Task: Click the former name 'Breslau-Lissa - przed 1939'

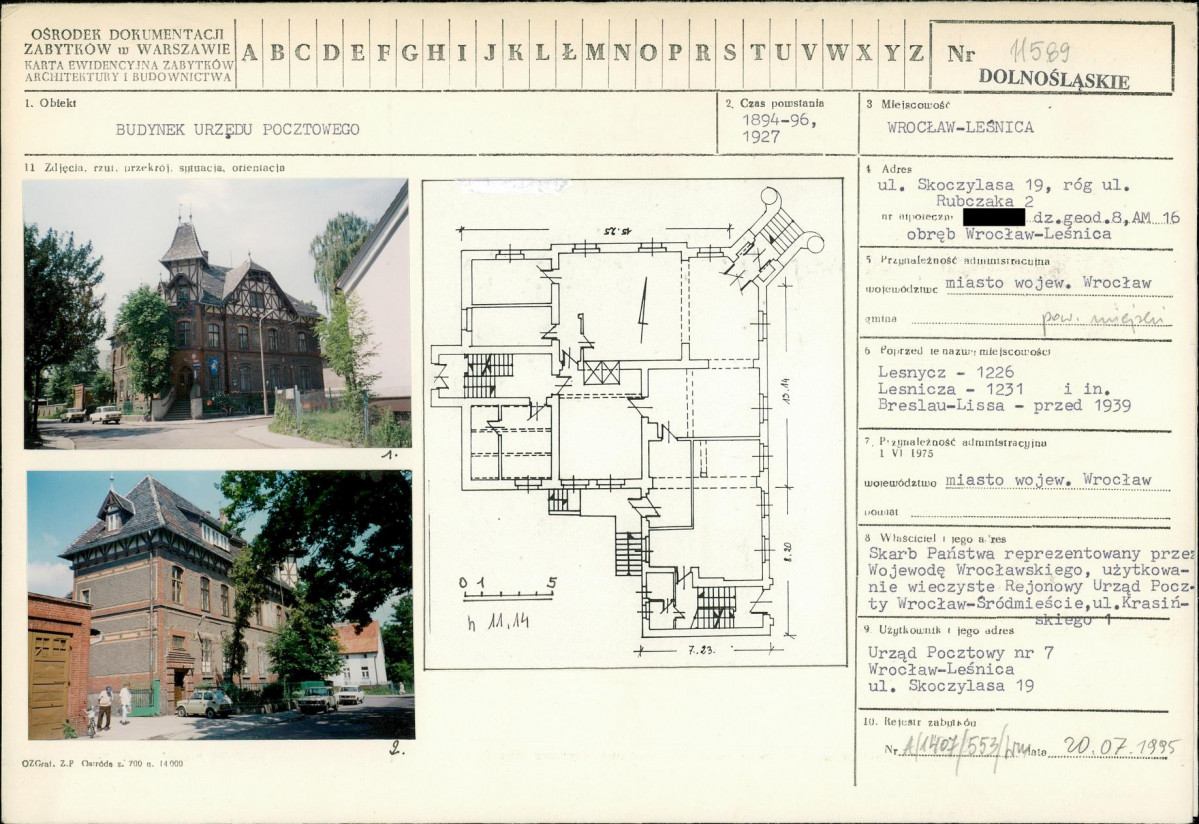Action: point(1004,405)
